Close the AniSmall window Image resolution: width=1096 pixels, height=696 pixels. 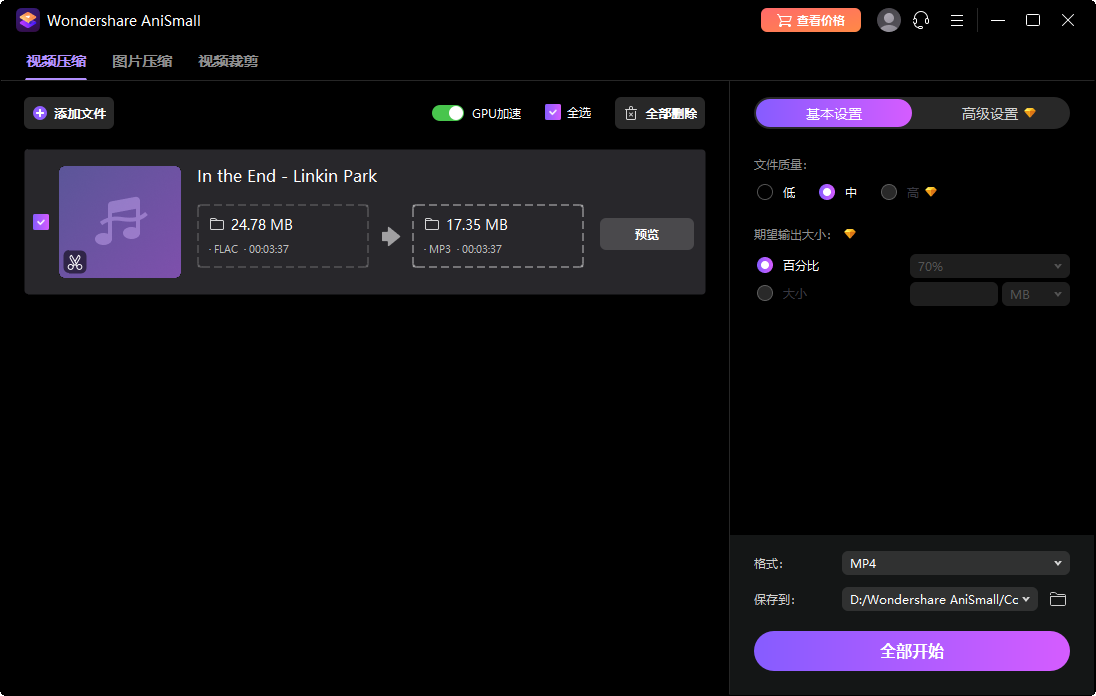click(1067, 20)
